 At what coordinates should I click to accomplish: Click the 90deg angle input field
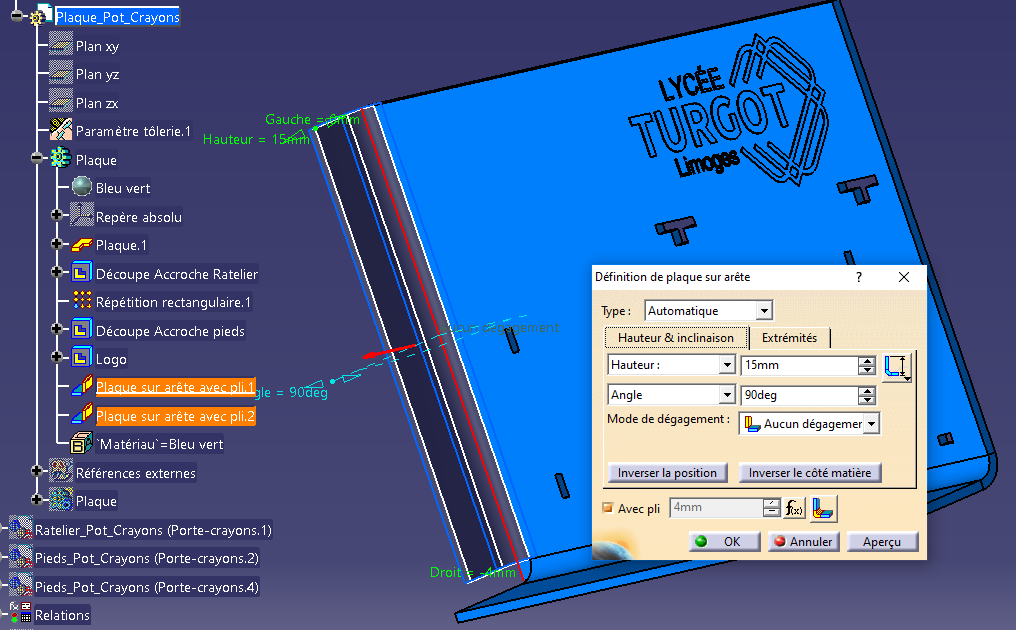[800, 395]
